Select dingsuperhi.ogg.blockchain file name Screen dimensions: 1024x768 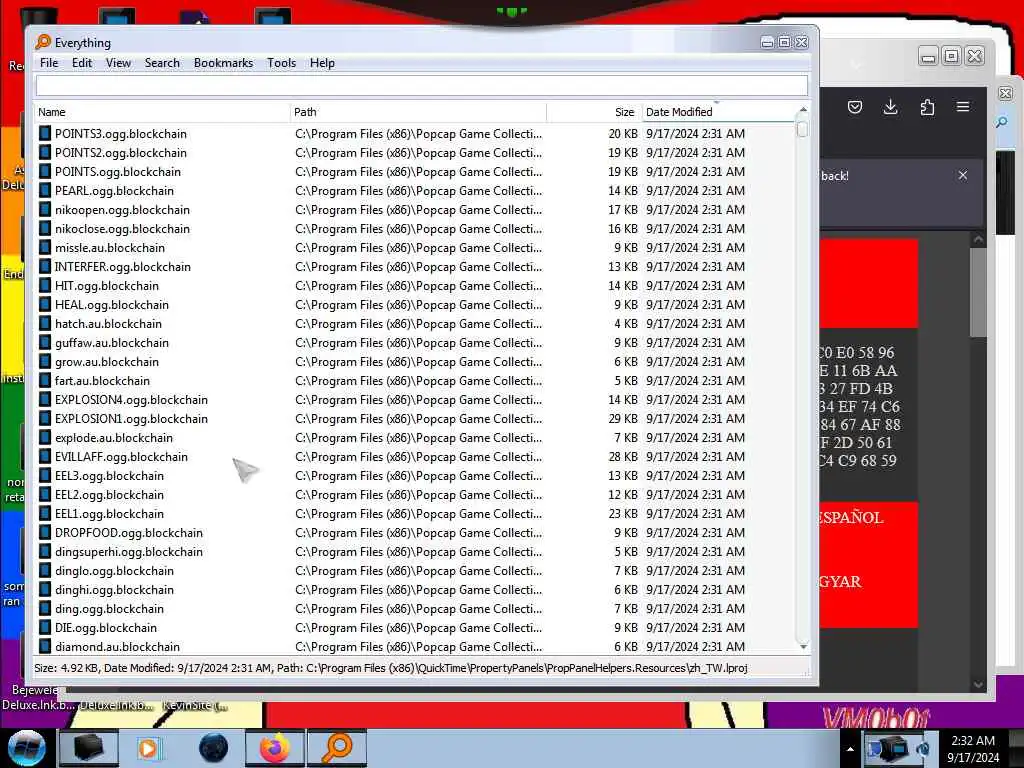(x=129, y=552)
